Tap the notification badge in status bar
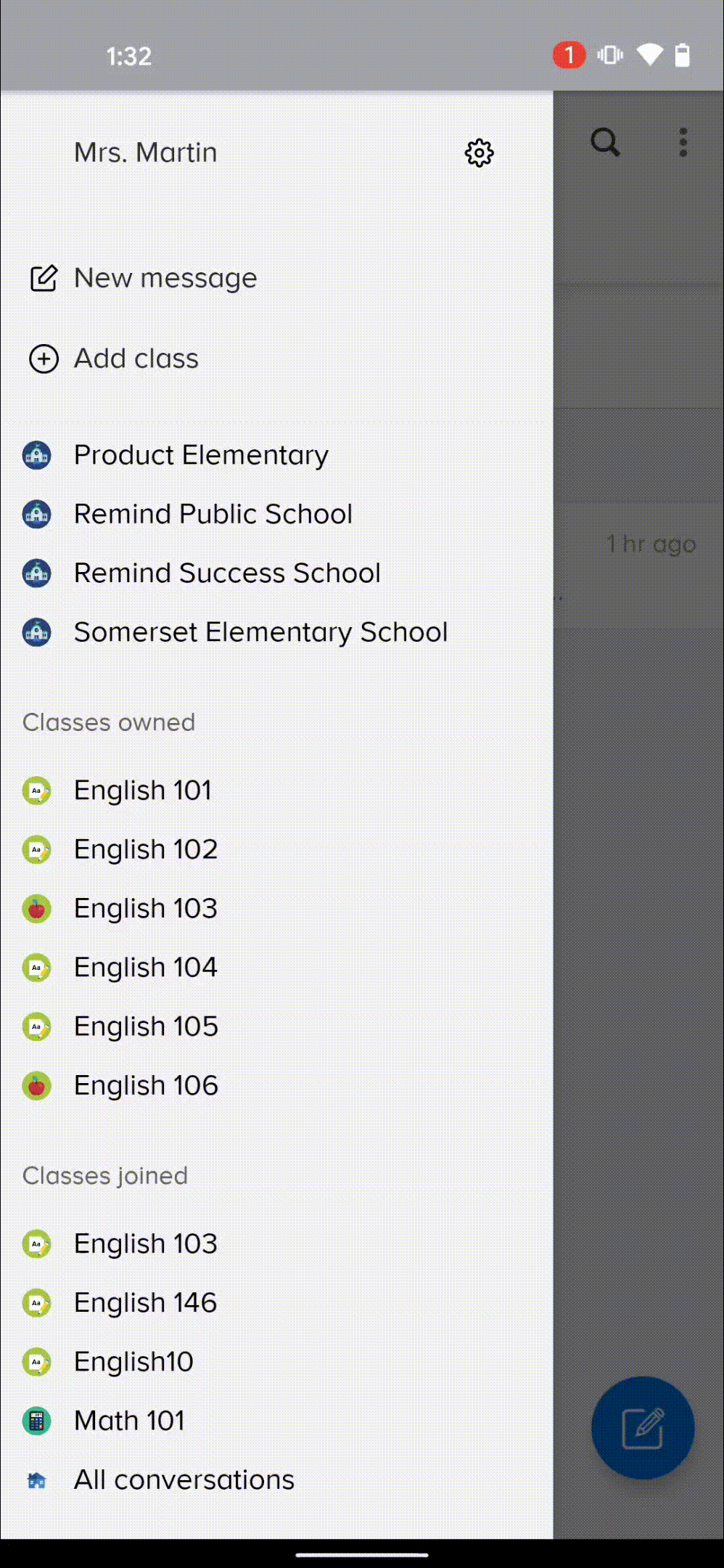 [569, 55]
